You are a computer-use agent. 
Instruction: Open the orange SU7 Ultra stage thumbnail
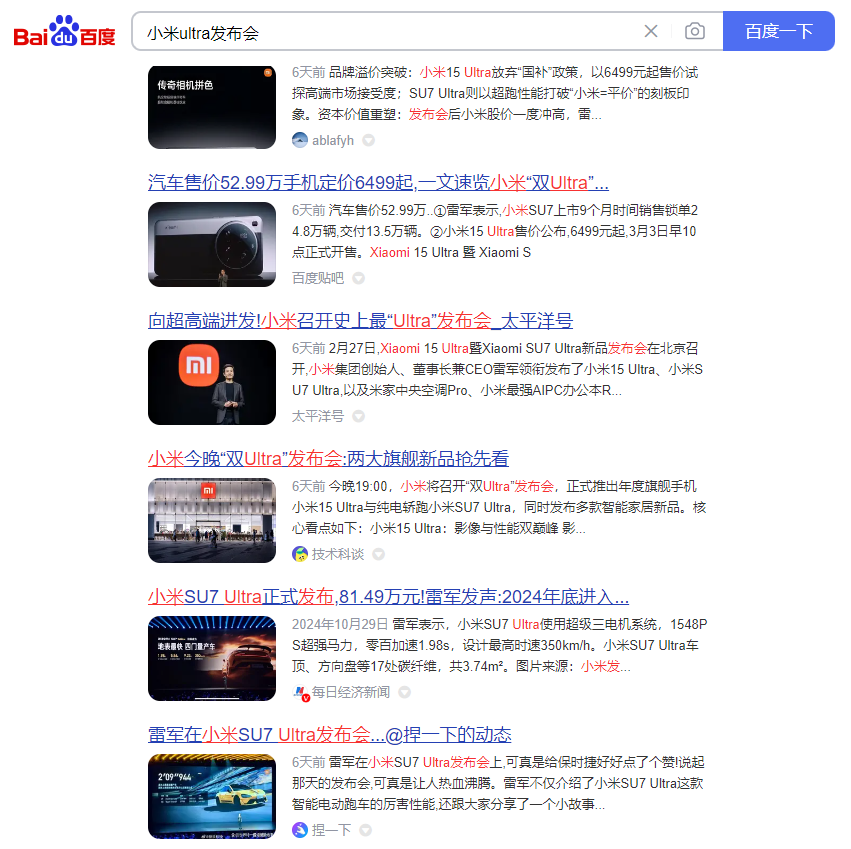pos(212,658)
